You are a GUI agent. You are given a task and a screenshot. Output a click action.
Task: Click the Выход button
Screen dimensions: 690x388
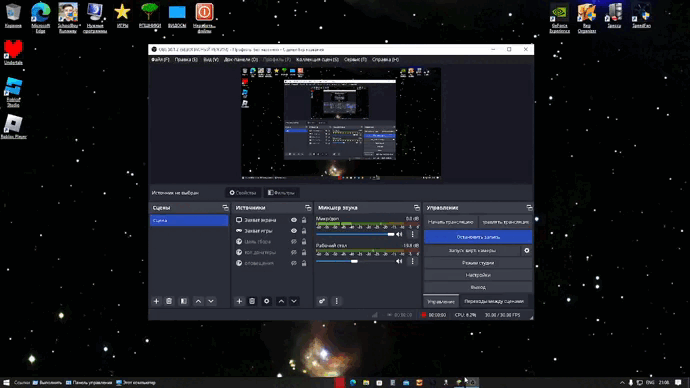tap(478, 287)
